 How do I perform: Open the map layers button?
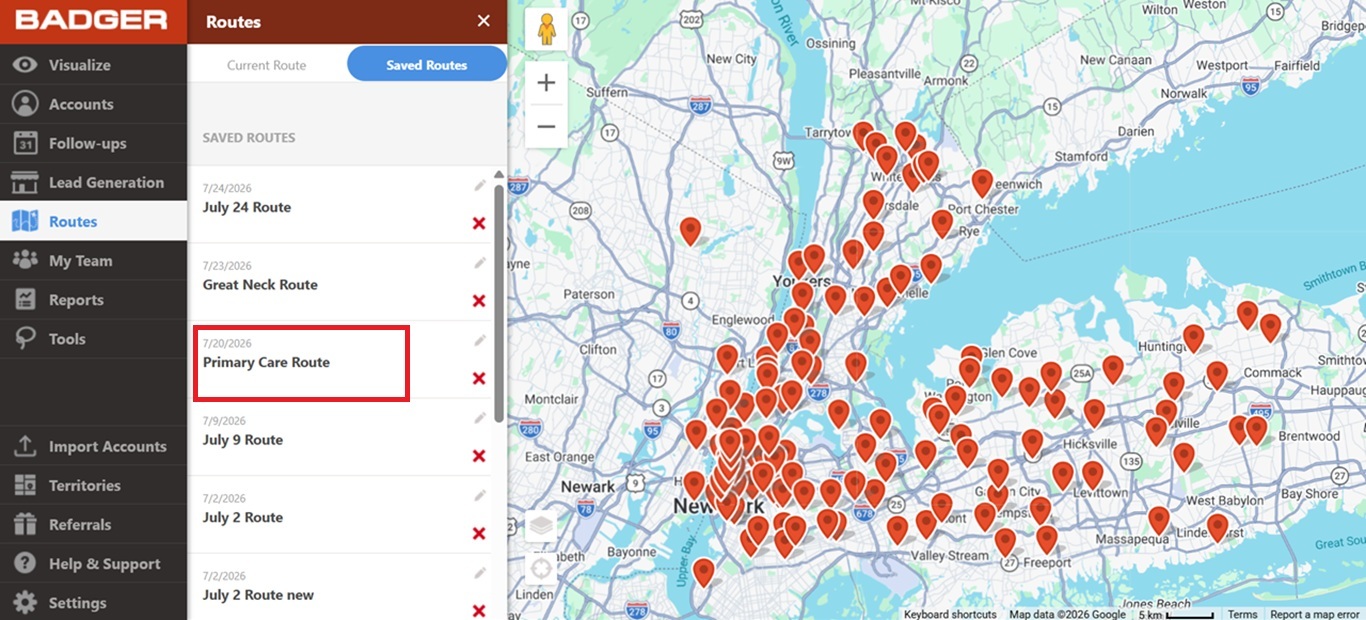(x=541, y=525)
